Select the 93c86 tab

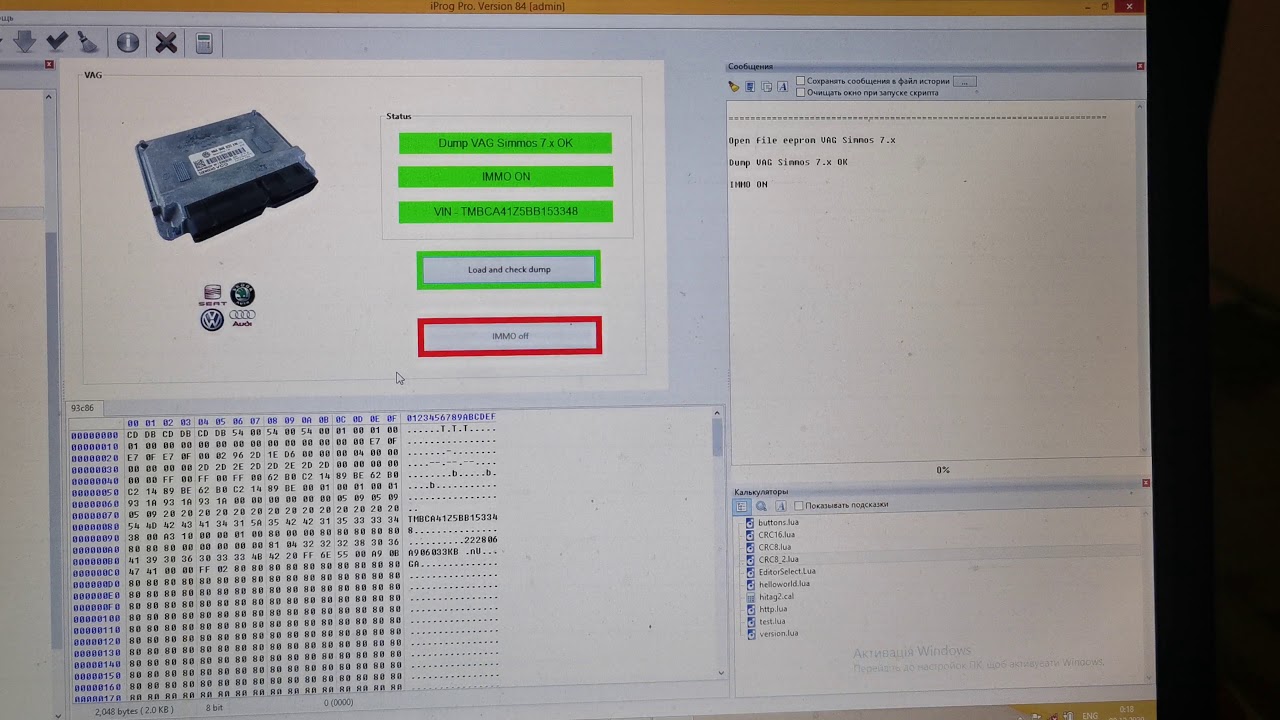click(x=82, y=408)
